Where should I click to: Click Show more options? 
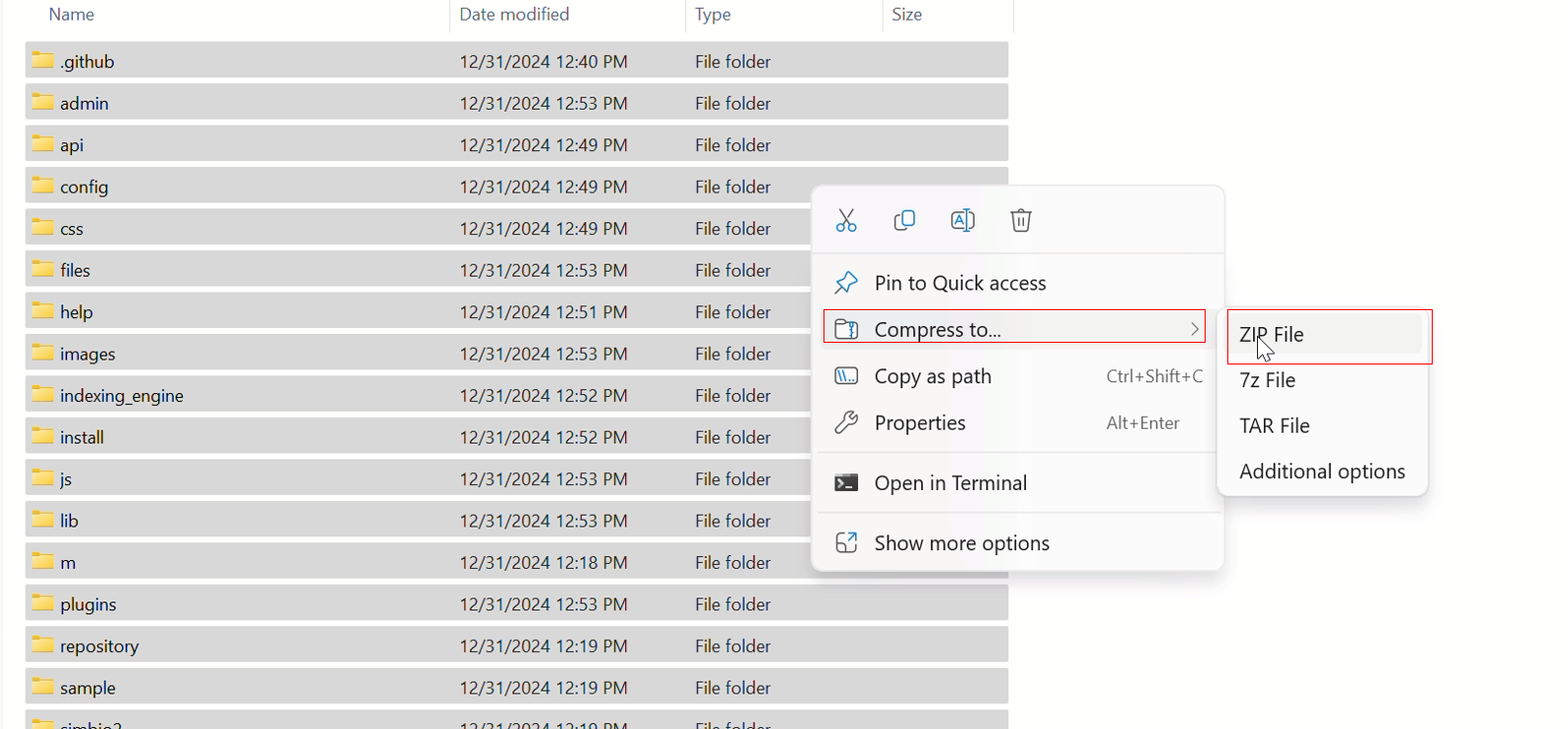[x=961, y=542]
